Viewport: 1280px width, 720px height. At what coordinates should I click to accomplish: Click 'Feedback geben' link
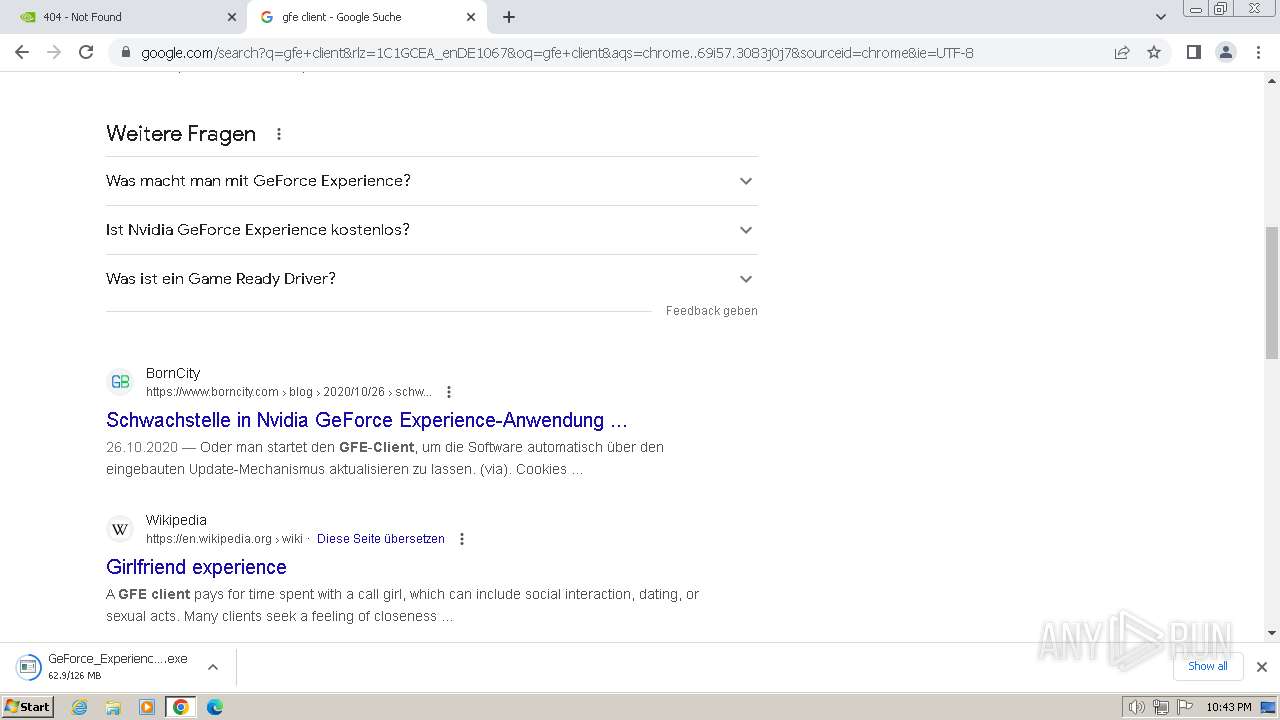(x=712, y=311)
